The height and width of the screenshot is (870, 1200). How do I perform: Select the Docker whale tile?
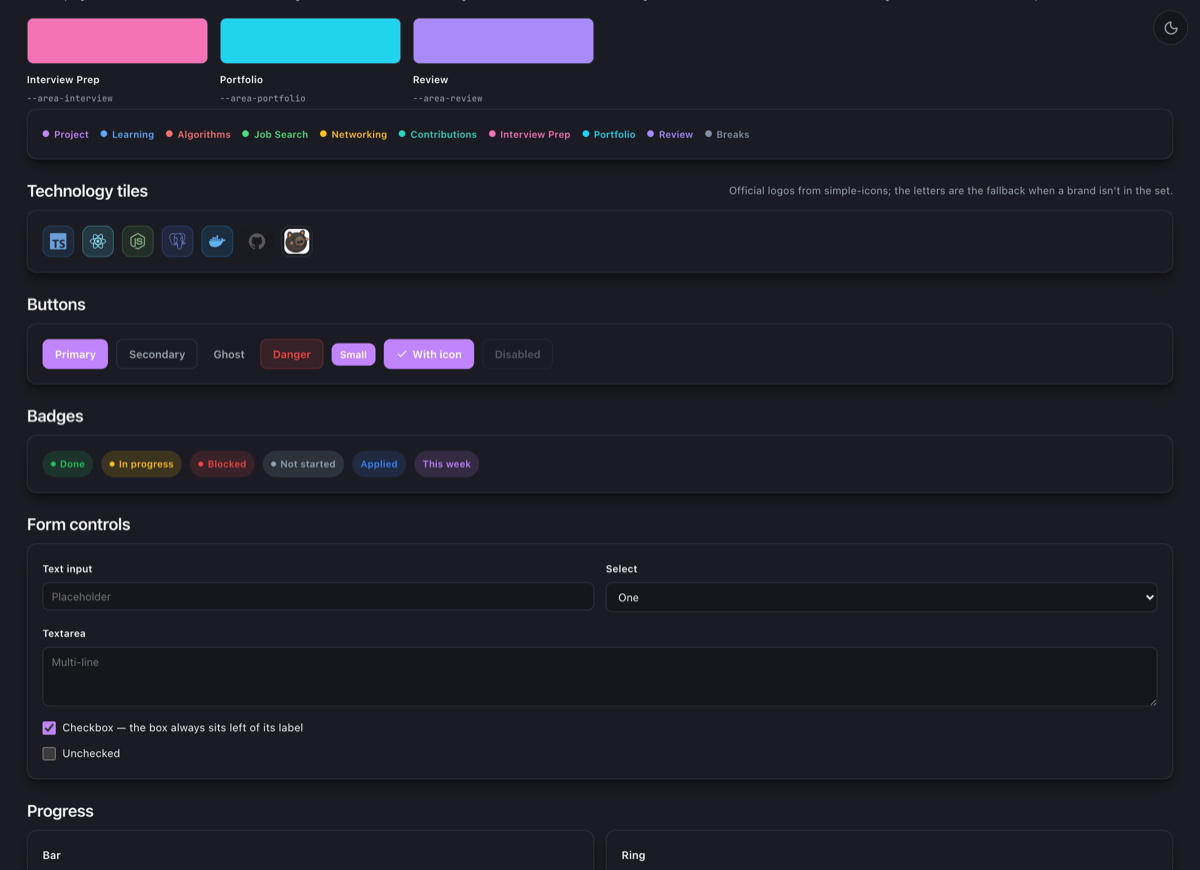pyautogui.click(x=217, y=241)
